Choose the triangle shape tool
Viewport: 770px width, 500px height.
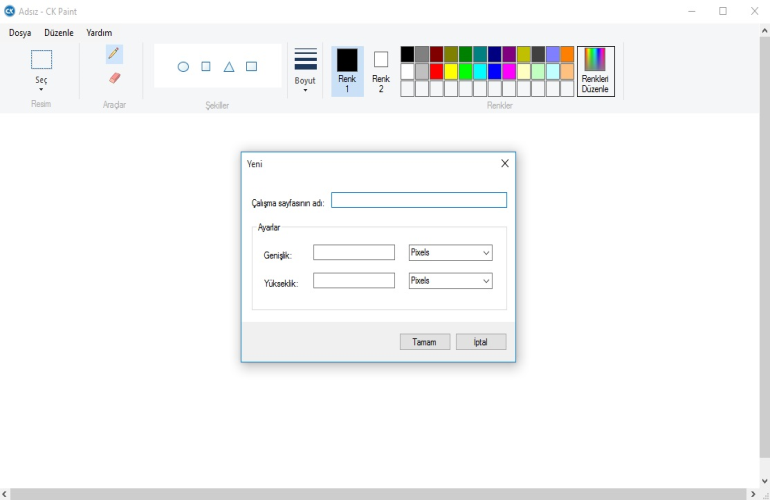(229, 67)
